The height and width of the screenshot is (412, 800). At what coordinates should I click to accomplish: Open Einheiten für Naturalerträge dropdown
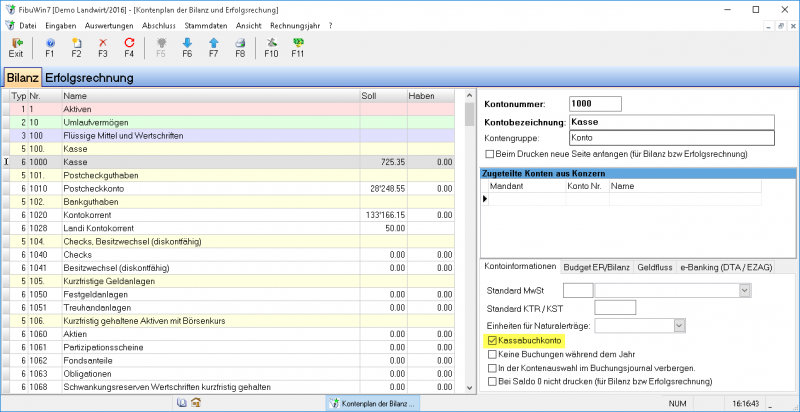tap(679, 325)
